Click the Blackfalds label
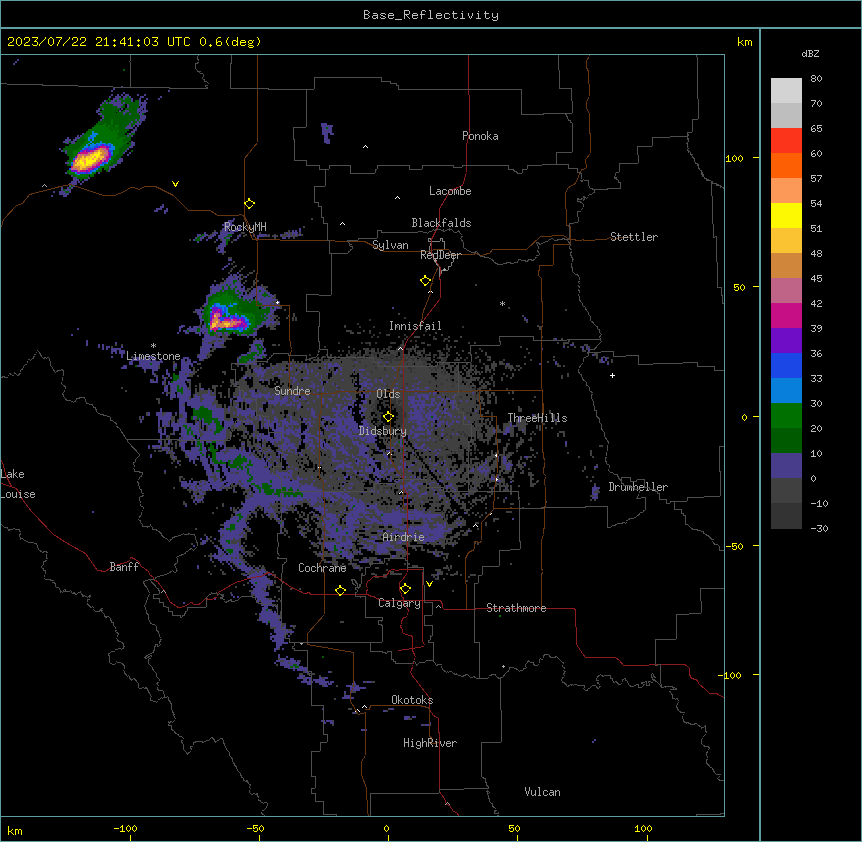Screen dimensions: 862x842 click(x=441, y=223)
